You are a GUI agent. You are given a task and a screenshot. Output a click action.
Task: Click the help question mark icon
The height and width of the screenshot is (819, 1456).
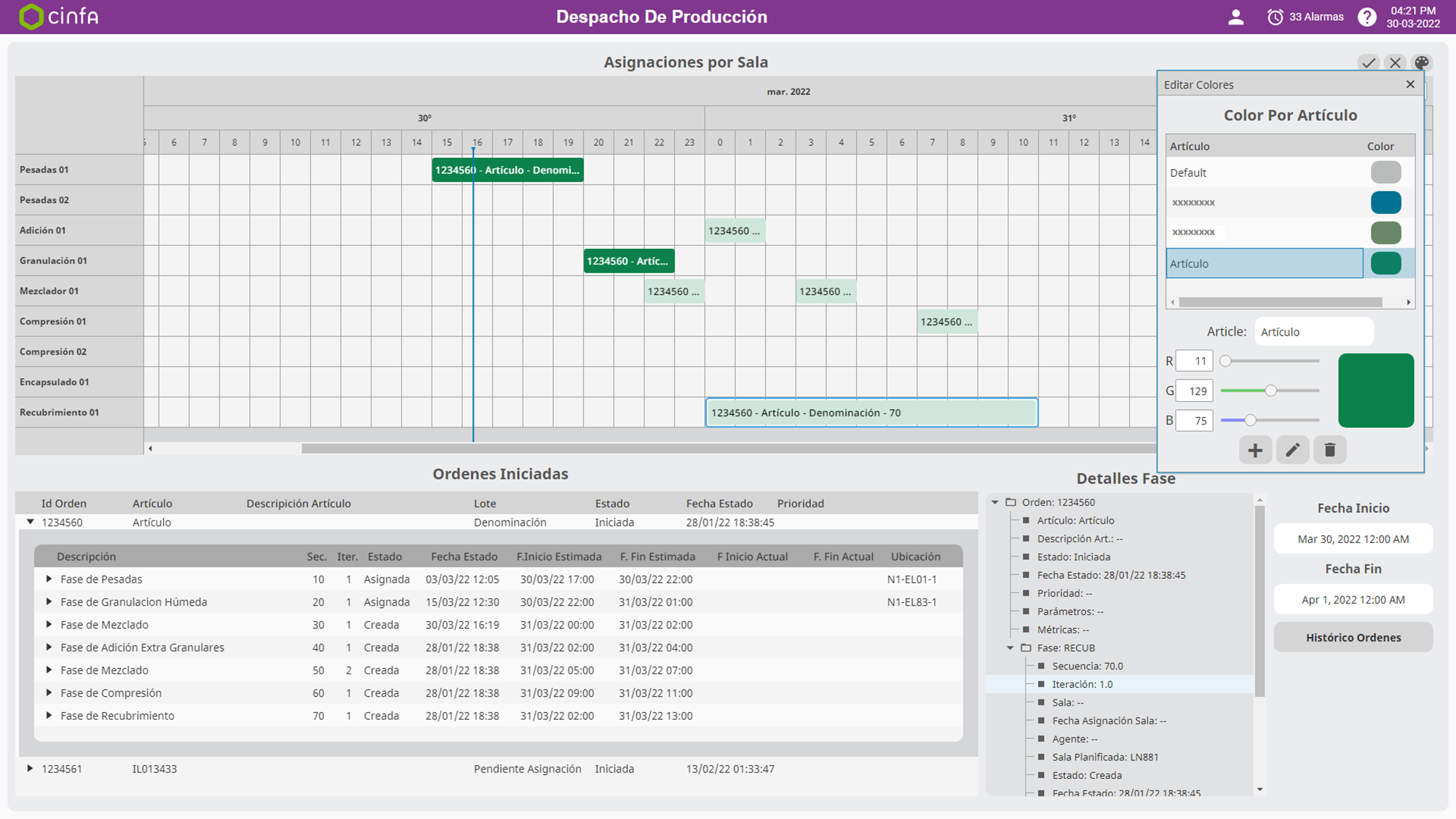point(1366,17)
